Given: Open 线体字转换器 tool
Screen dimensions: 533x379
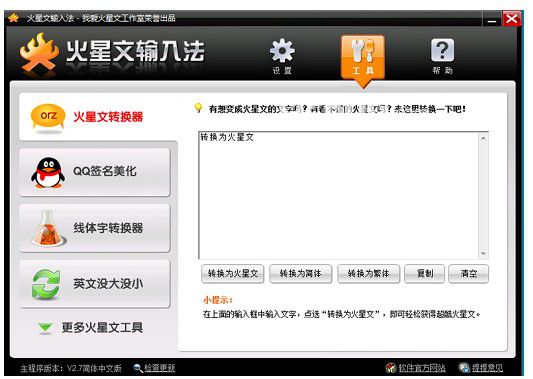Looking at the screenshot, I should click(x=95, y=228).
